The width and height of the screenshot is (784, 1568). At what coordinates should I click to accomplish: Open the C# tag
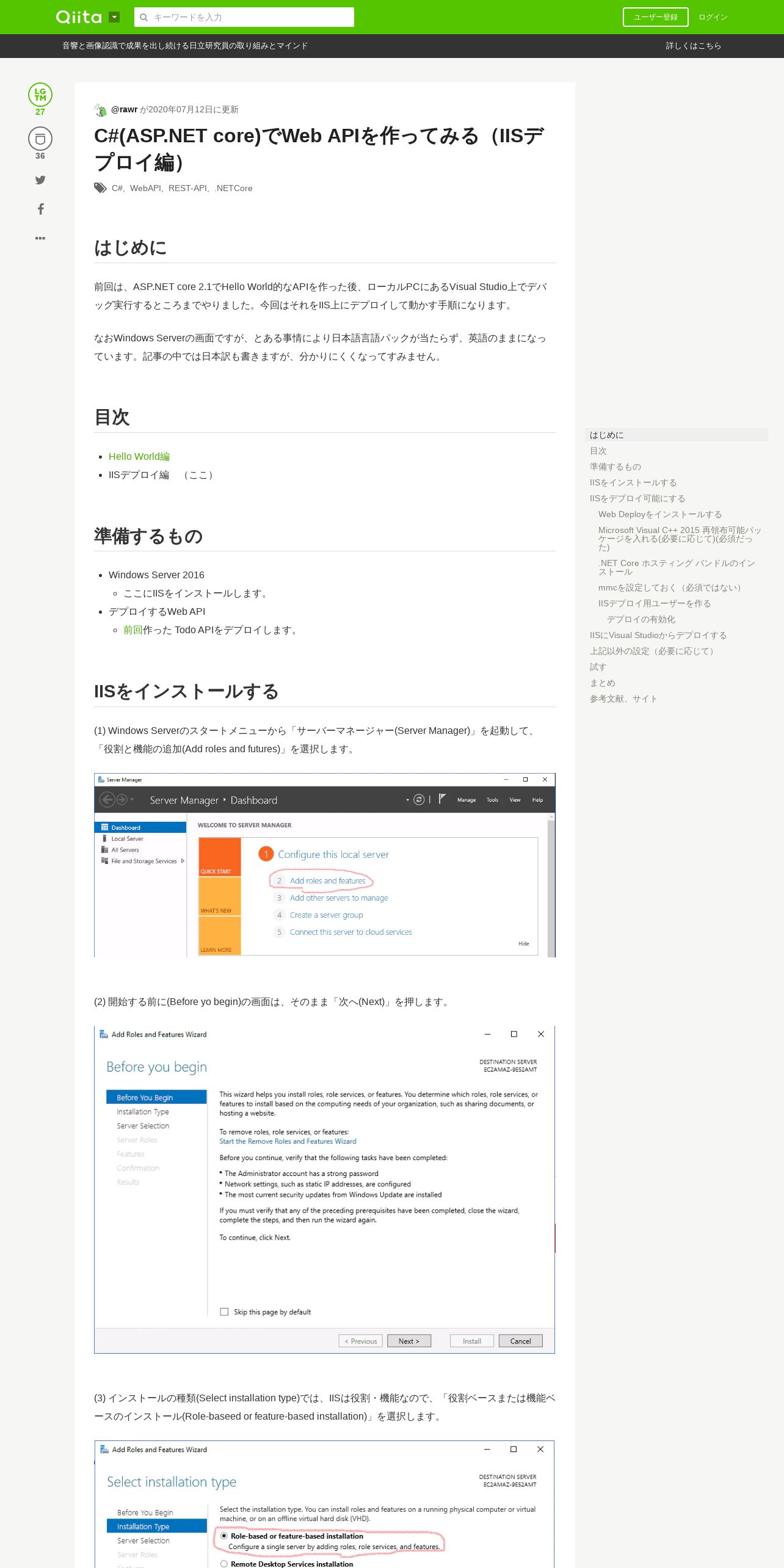[x=117, y=188]
